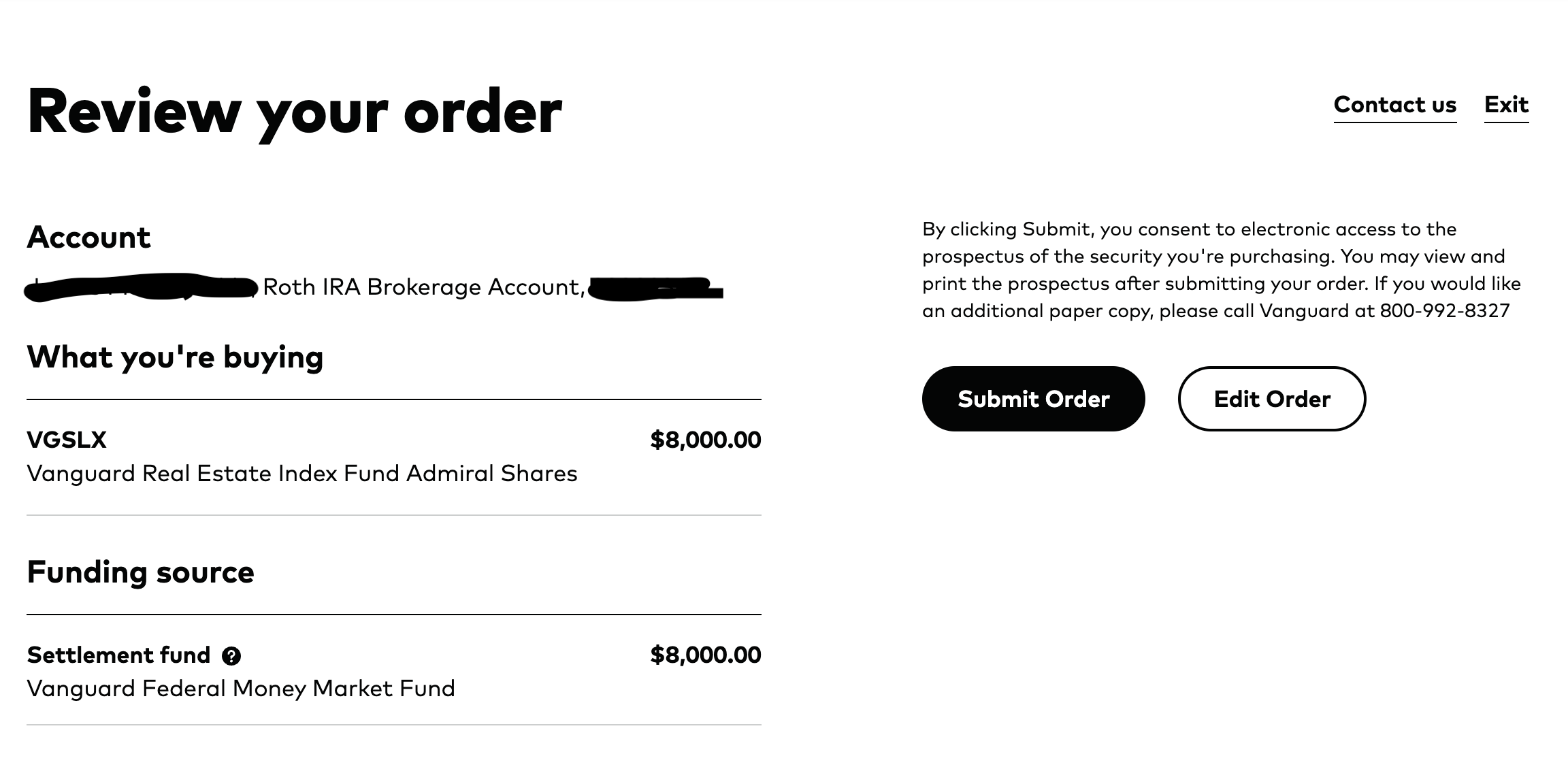Click the $8,000.00 Settlement fund amount

tap(705, 655)
